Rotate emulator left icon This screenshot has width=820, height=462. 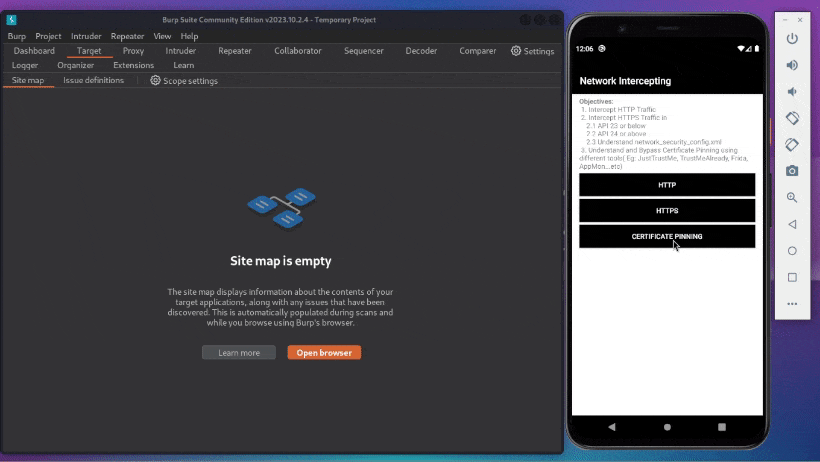pos(792,118)
